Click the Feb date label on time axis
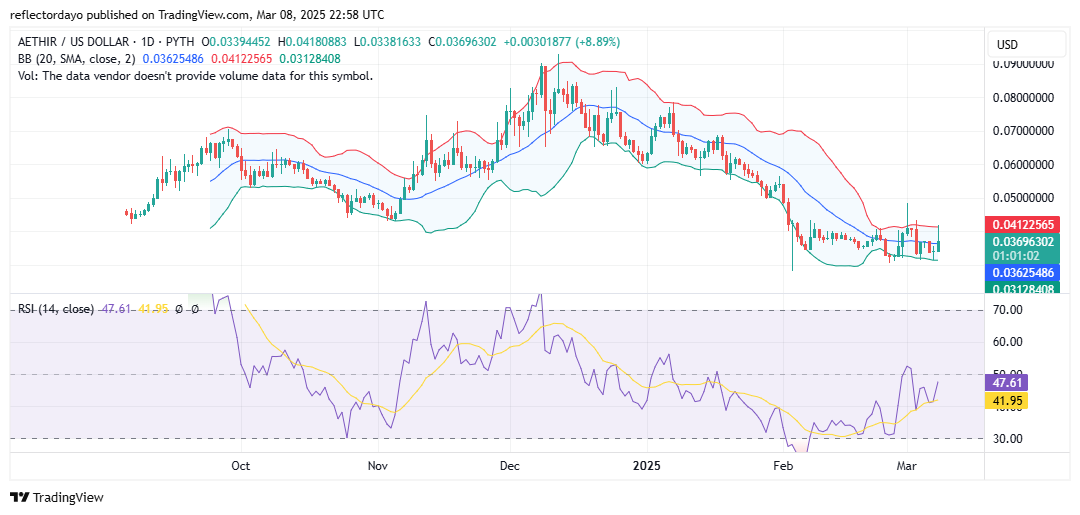 tap(783, 466)
